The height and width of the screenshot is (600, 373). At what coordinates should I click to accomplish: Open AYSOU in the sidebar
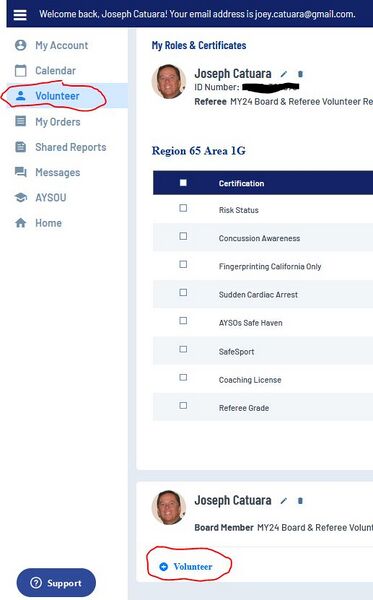click(50, 198)
